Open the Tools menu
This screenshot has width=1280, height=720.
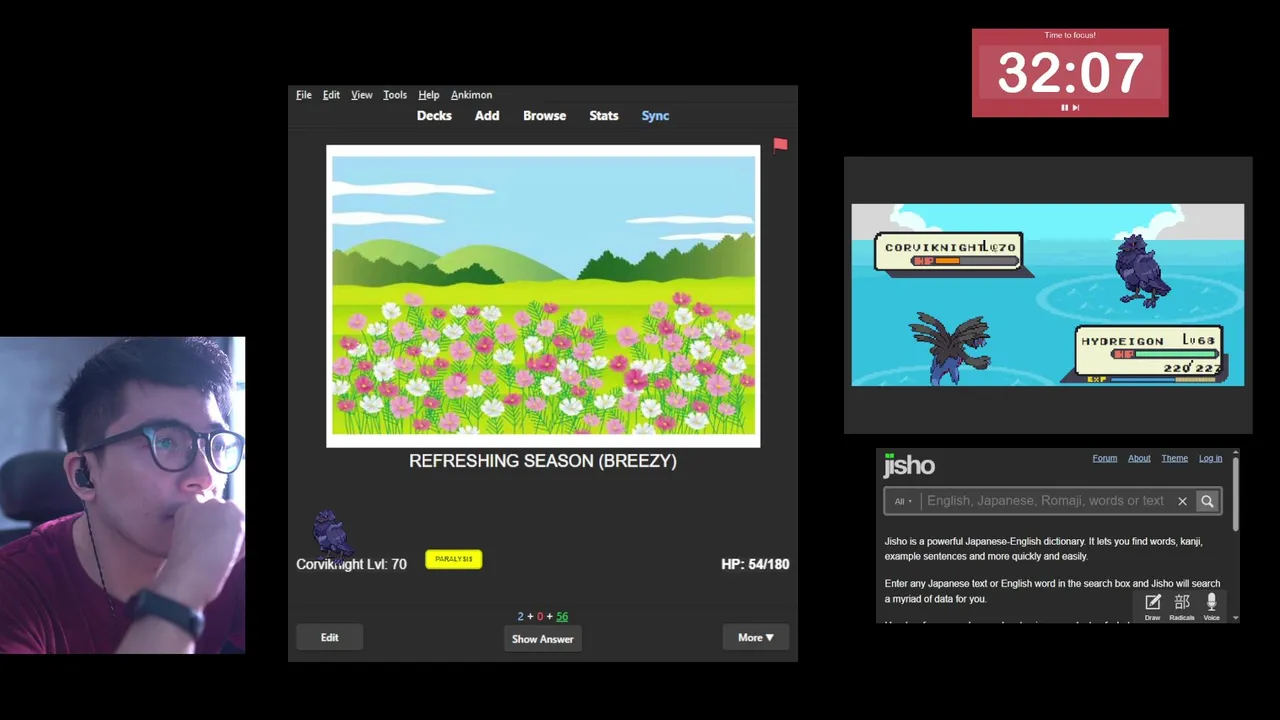coord(395,95)
